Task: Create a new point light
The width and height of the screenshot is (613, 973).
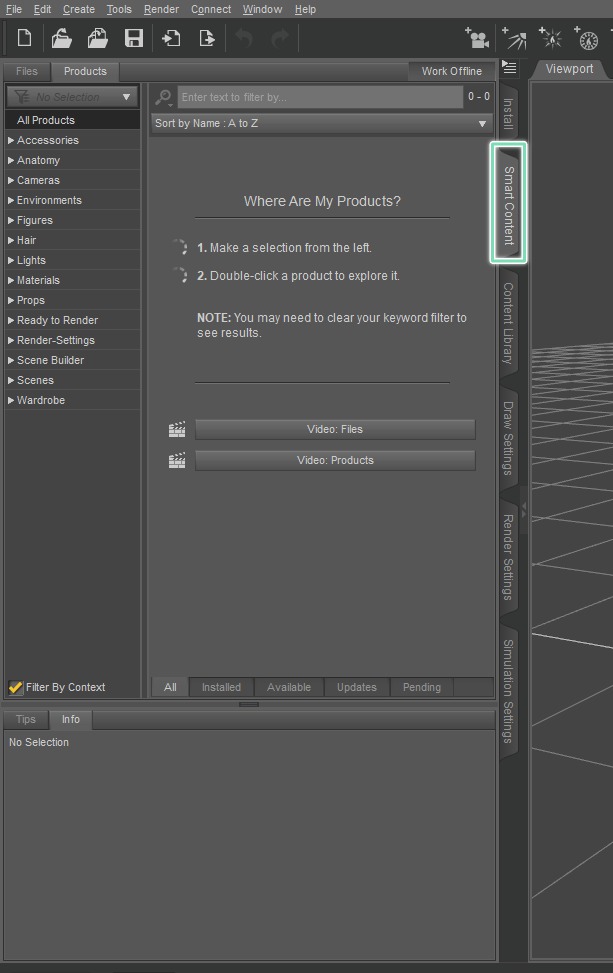Action: (x=550, y=38)
